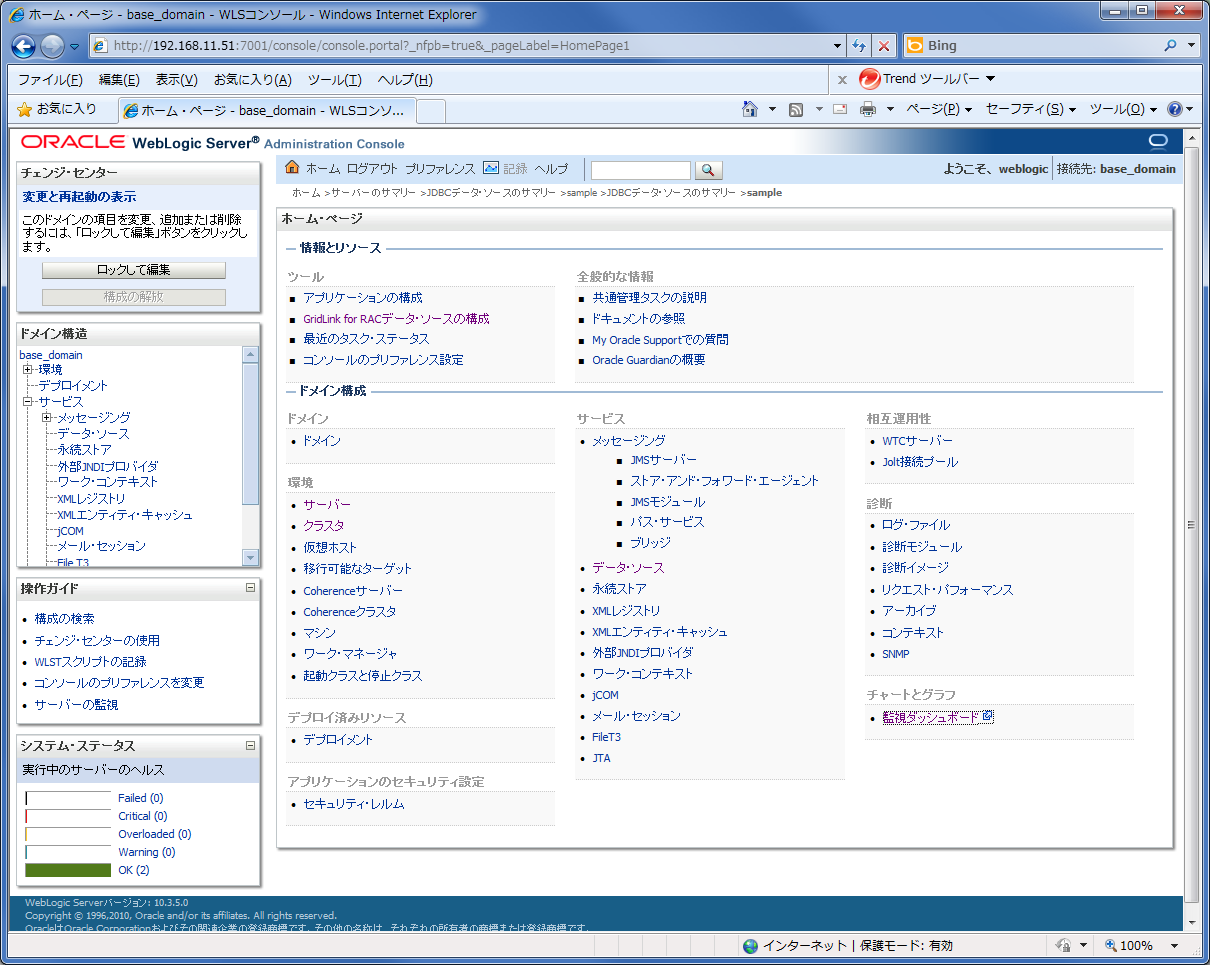Open the ヘルプ menu in IE menu bar

[405, 80]
